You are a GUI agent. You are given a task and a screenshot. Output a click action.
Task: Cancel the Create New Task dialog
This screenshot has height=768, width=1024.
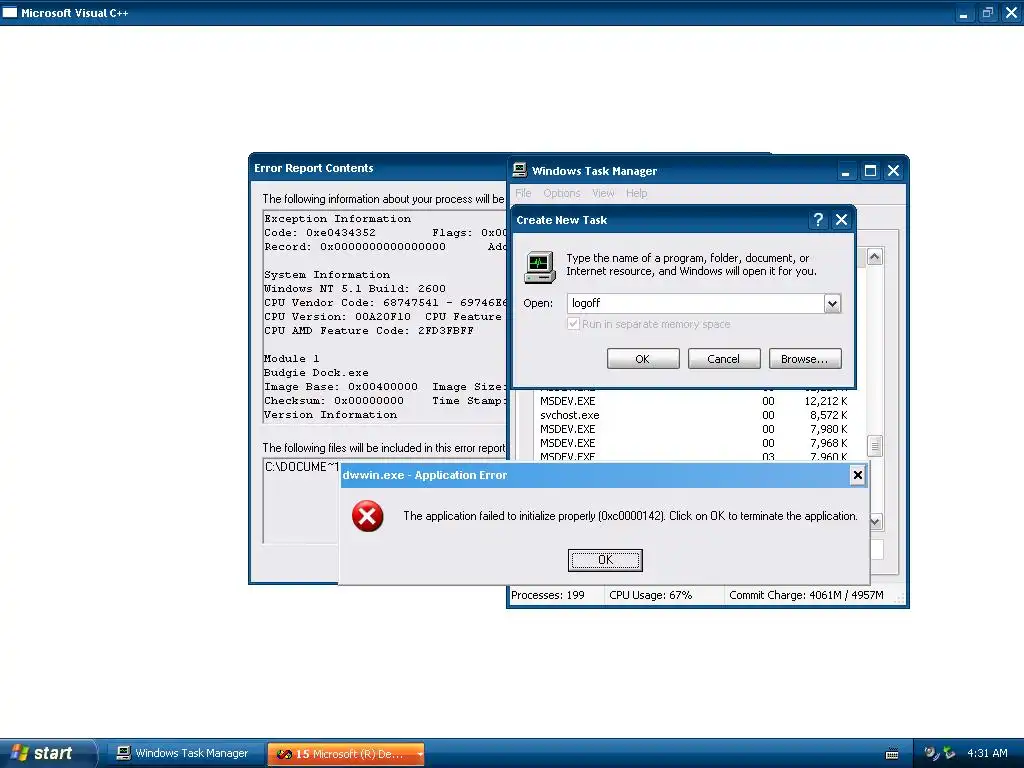724,359
